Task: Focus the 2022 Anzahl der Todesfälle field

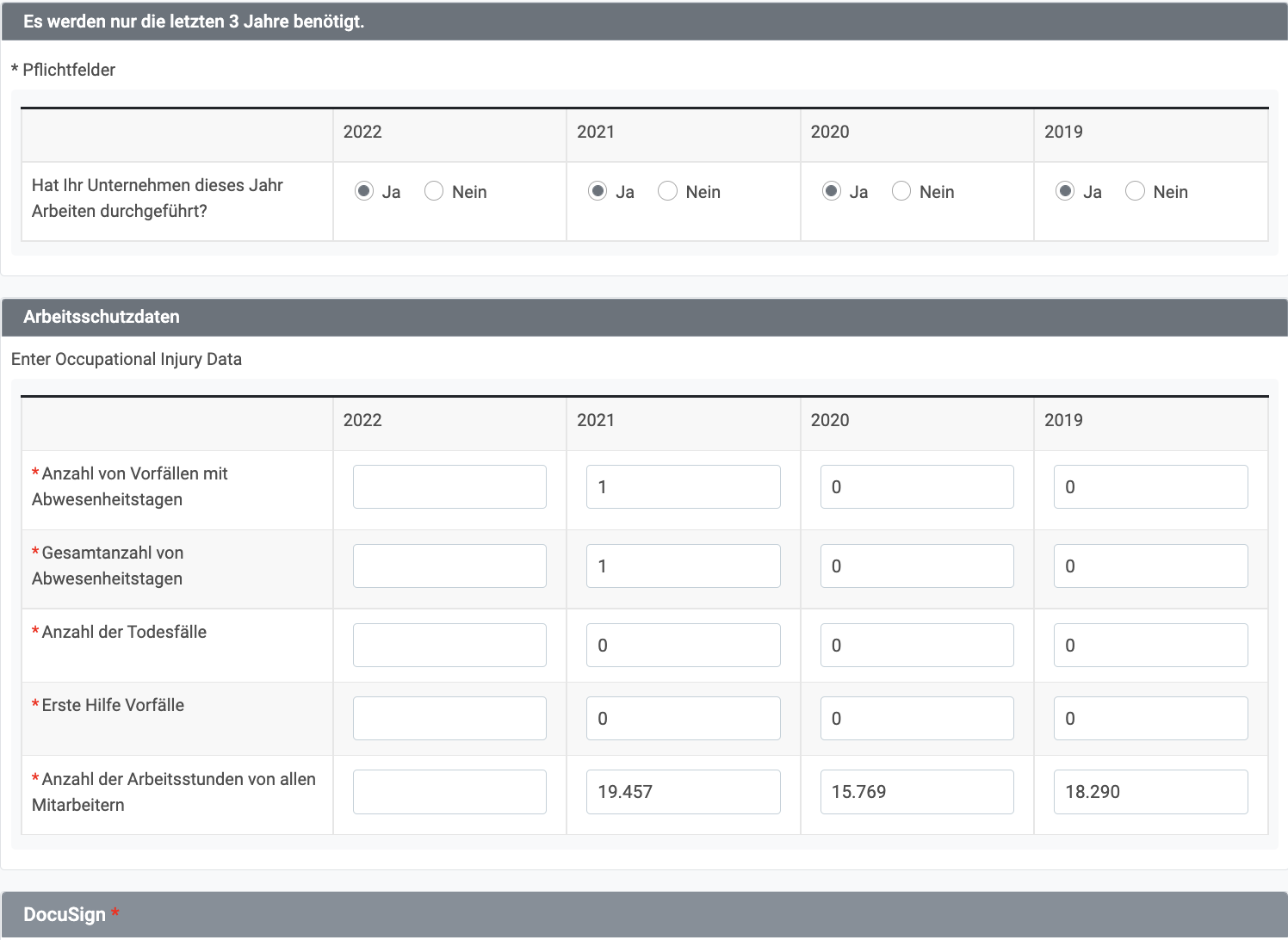Action: click(449, 646)
